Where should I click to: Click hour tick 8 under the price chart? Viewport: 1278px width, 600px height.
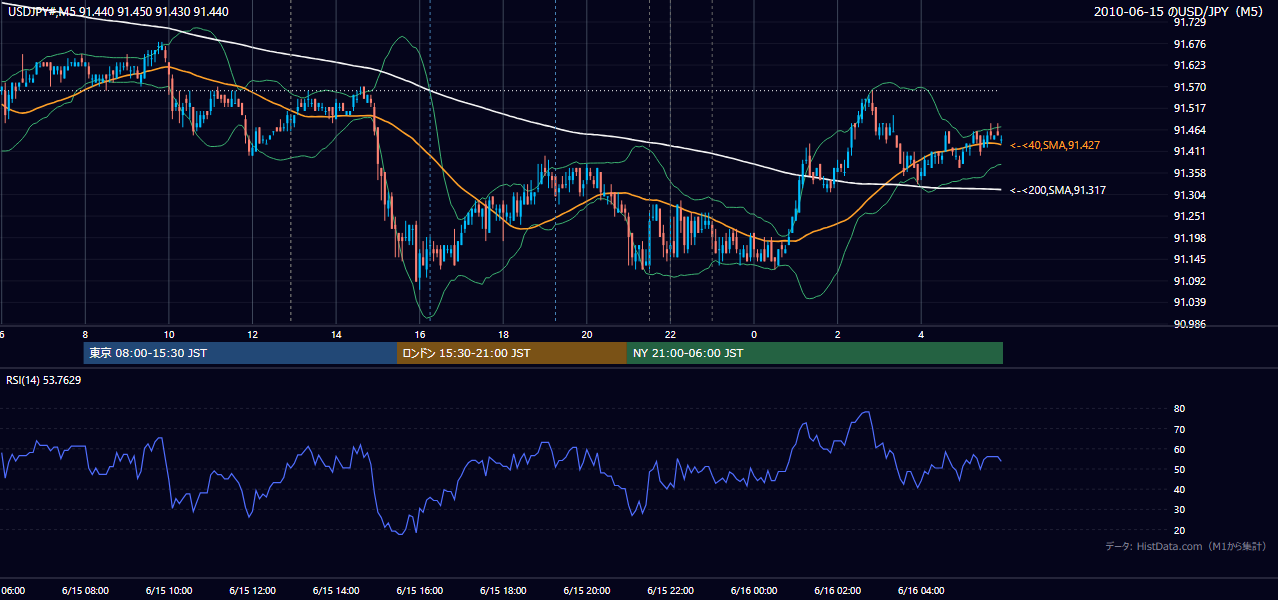[85, 334]
